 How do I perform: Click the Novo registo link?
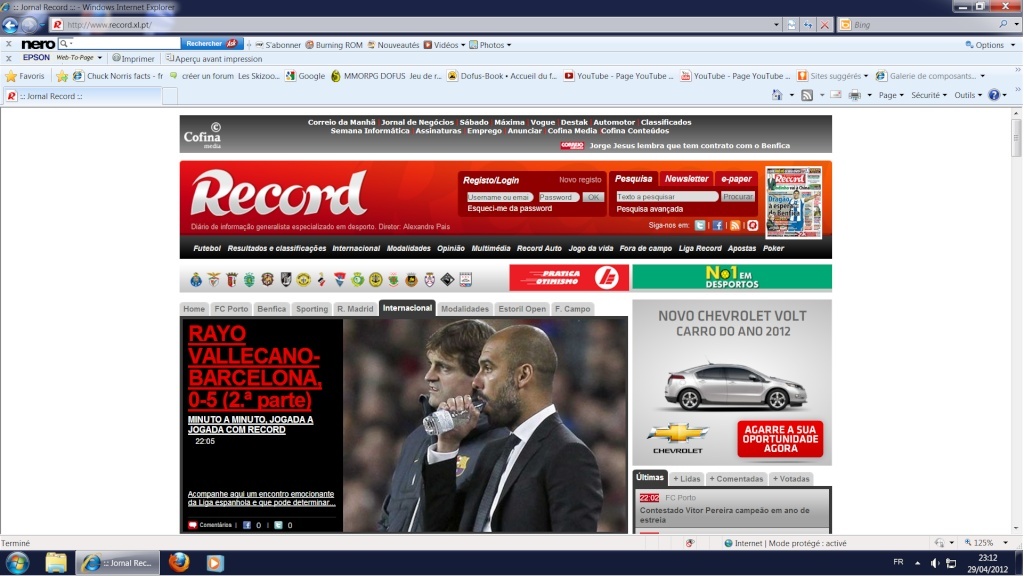(x=580, y=180)
